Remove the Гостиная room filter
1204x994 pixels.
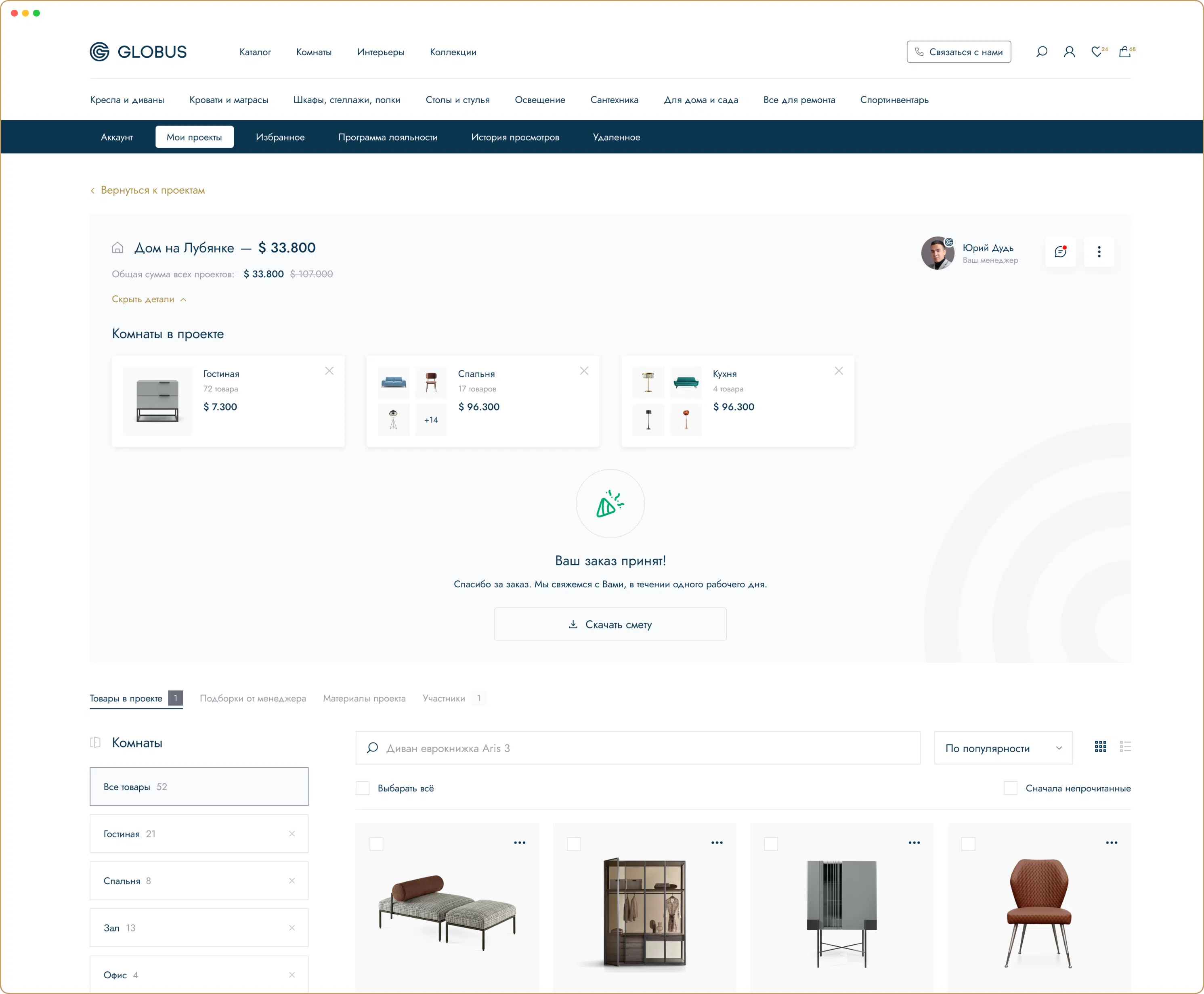[293, 834]
